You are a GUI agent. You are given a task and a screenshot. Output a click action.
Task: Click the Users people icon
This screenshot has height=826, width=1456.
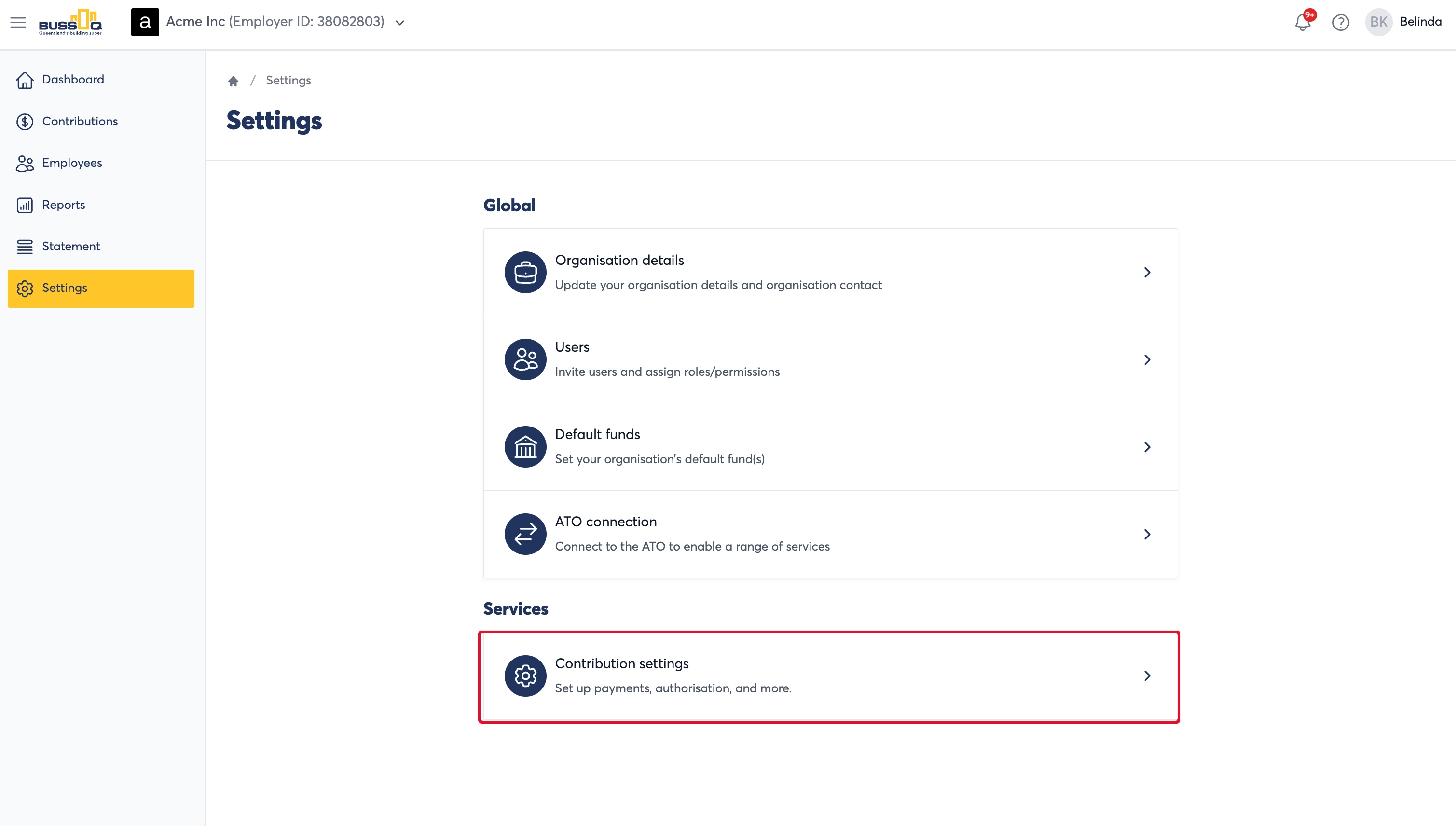coord(525,359)
